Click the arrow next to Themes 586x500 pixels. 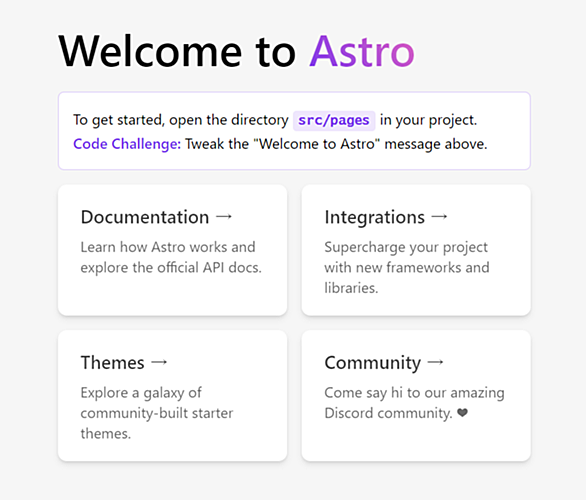160,362
